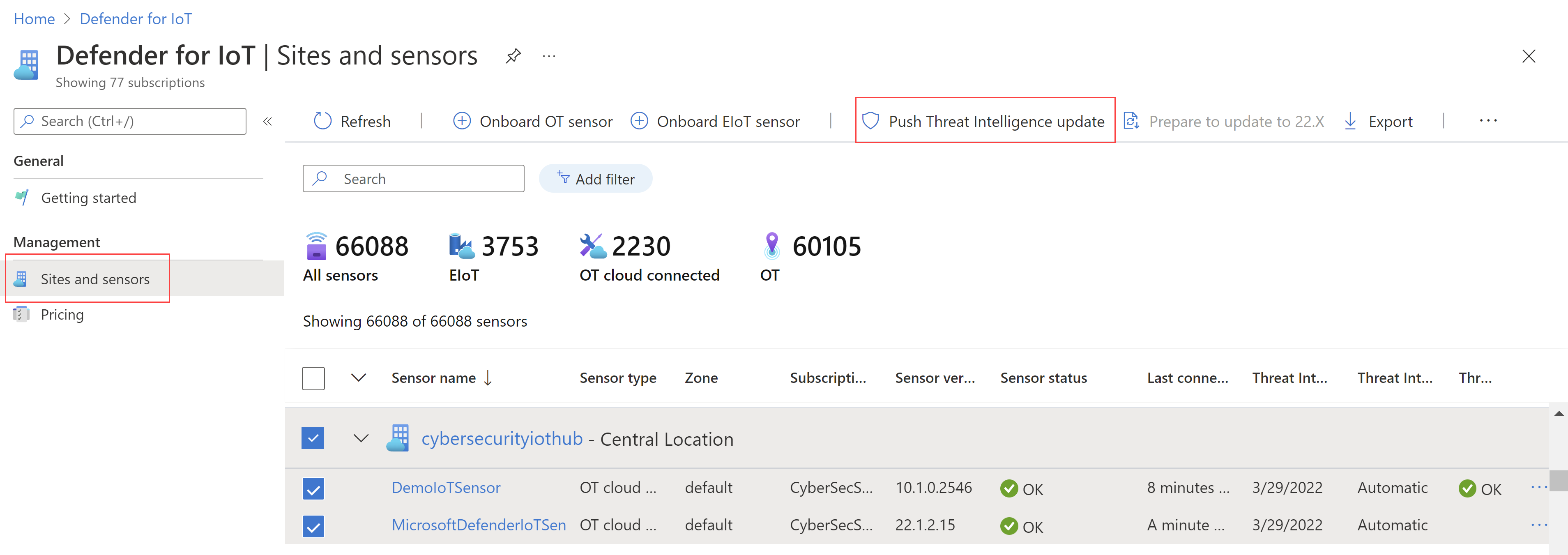1568x555 pixels.
Task: Click Onboard EIoT sensor plus icon
Action: tap(638, 121)
